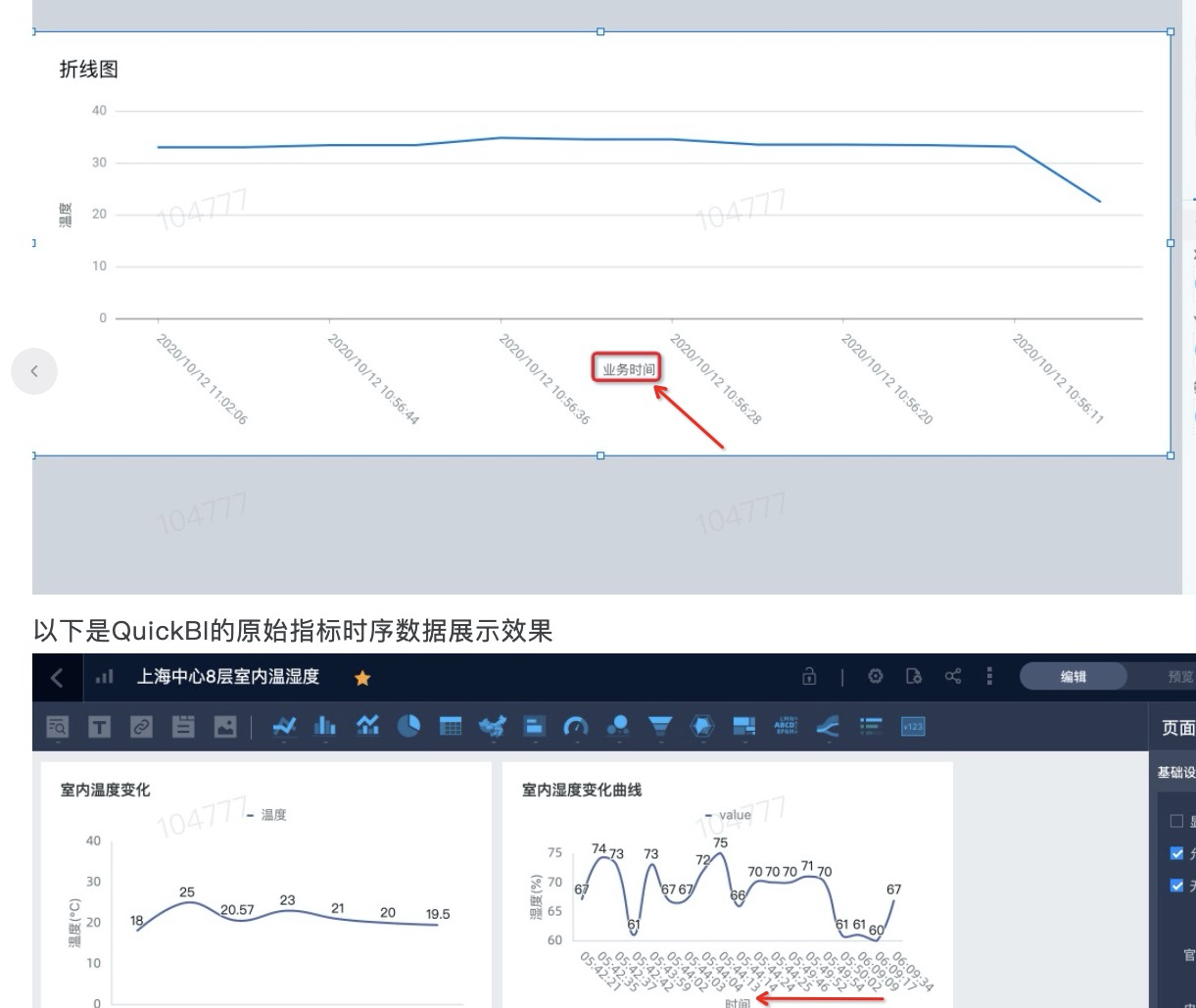1196x1008 pixels.
Task: Uncheck the first blue checkbox in 基础设置
Action: point(1176,853)
